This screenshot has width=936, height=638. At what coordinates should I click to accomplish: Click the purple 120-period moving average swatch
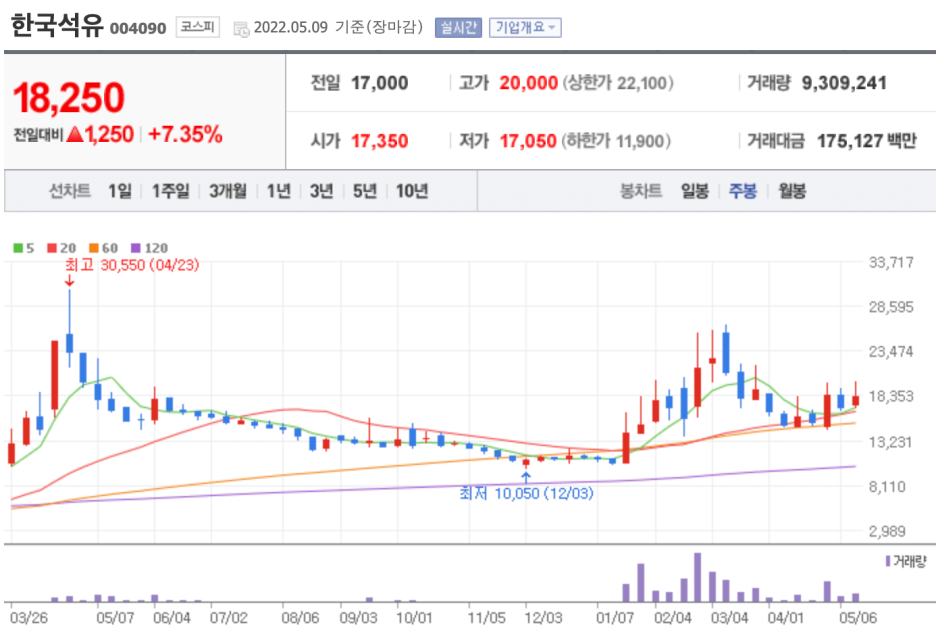pos(136,248)
